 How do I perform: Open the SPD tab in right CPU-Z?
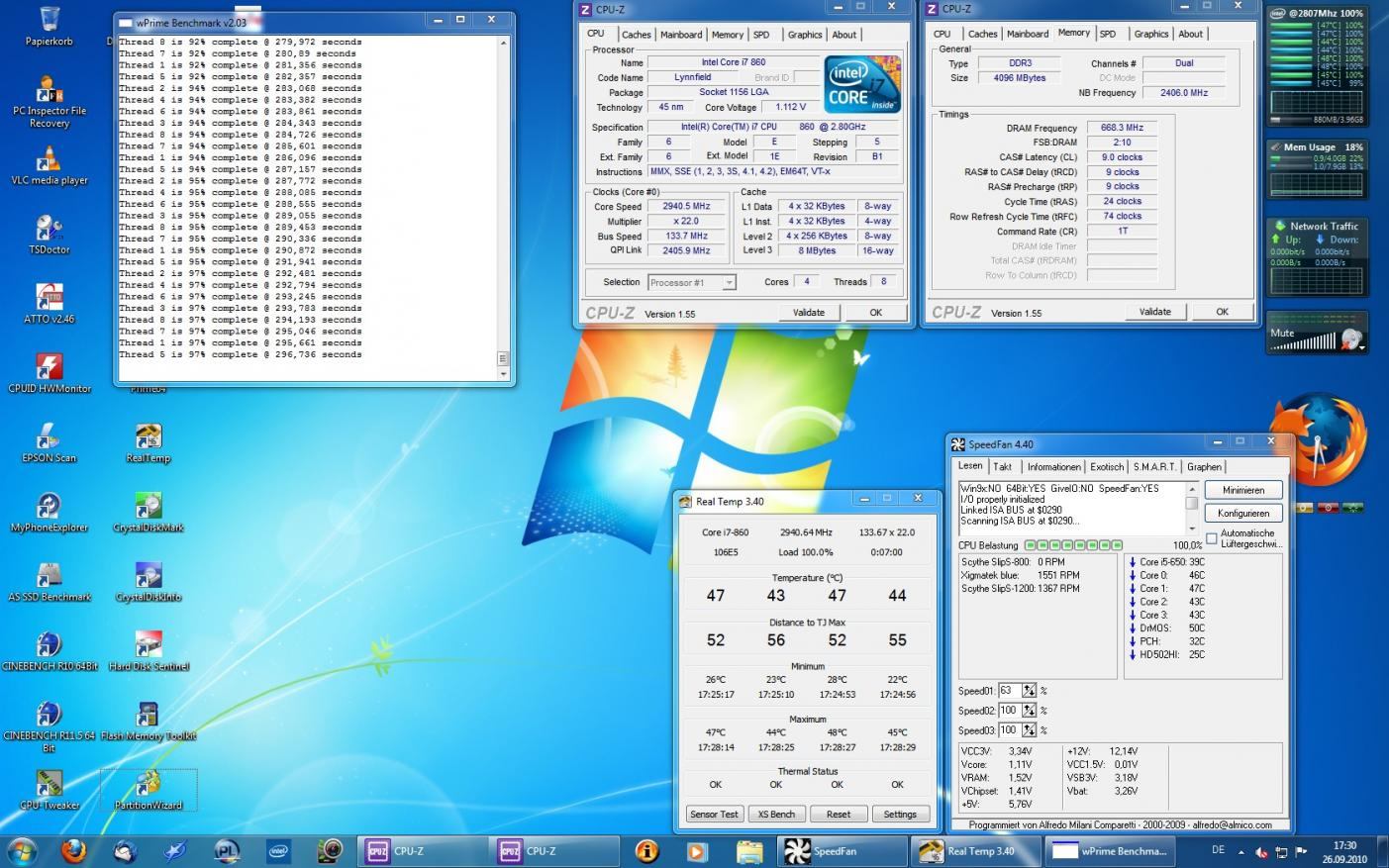(1108, 34)
